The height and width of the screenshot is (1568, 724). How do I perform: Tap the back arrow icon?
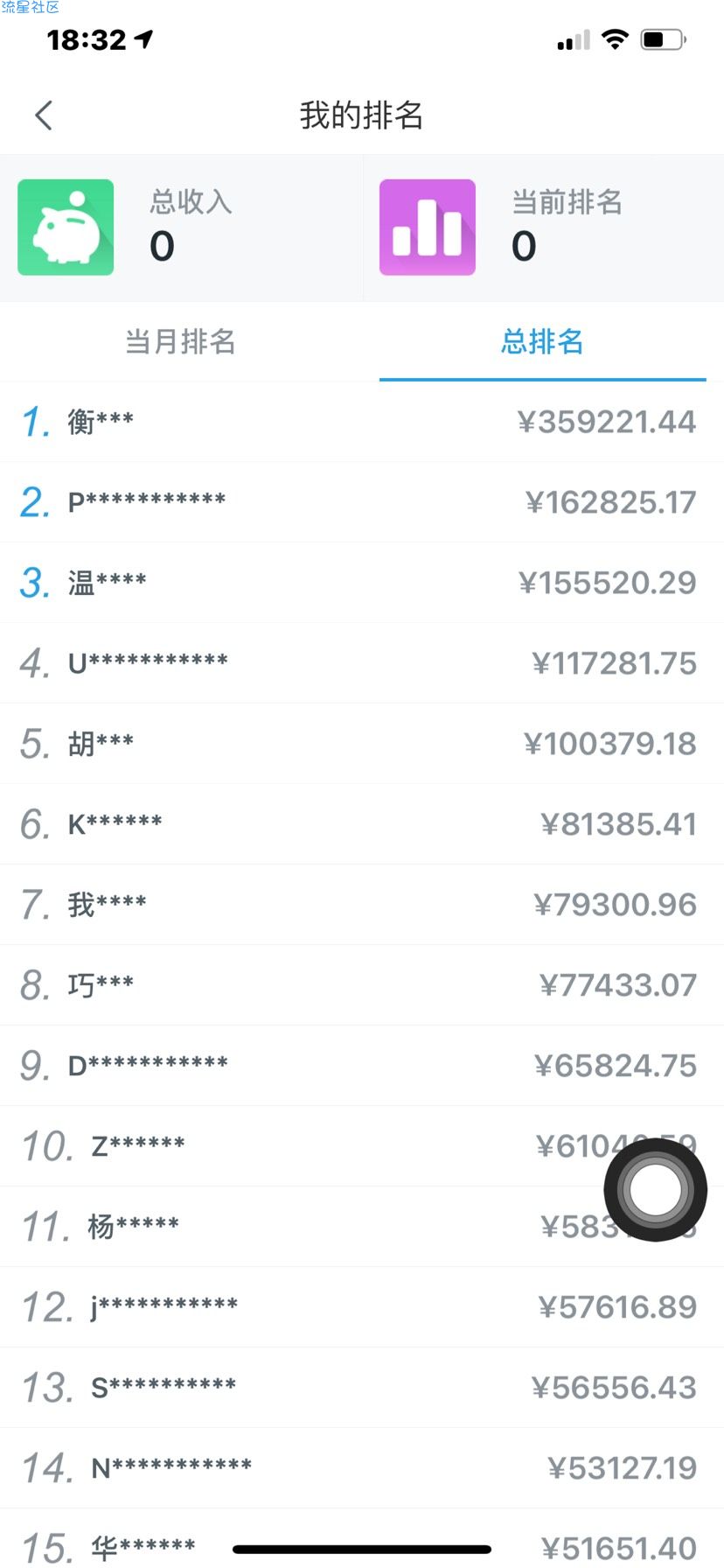[44, 115]
